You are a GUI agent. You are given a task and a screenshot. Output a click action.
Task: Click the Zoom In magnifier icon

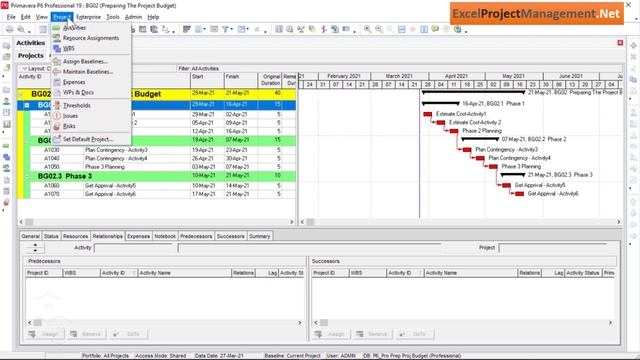click(367, 29)
